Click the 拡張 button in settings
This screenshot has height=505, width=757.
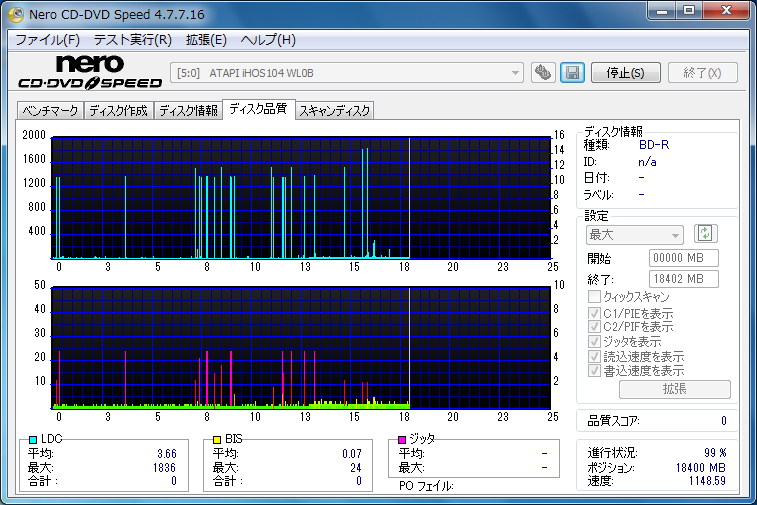(674, 389)
